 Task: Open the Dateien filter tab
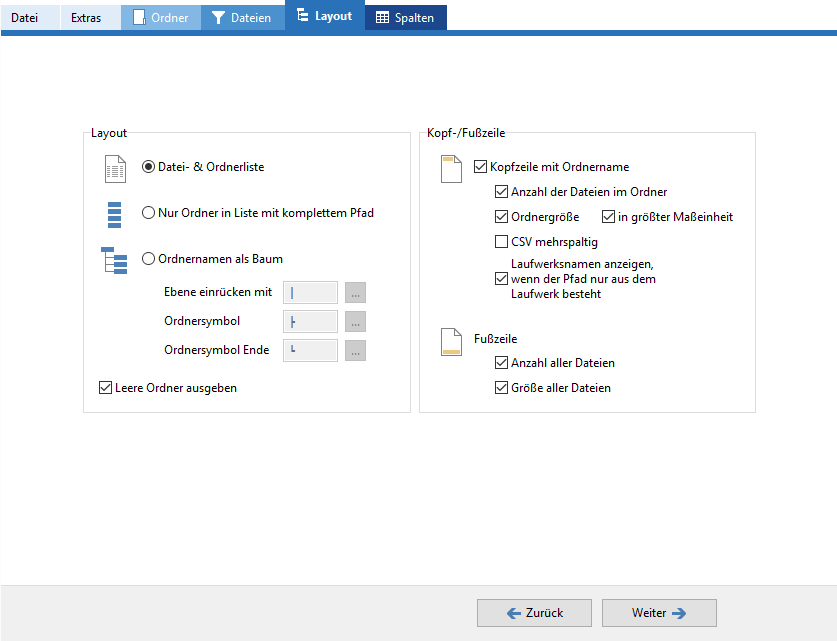click(x=241, y=17)
